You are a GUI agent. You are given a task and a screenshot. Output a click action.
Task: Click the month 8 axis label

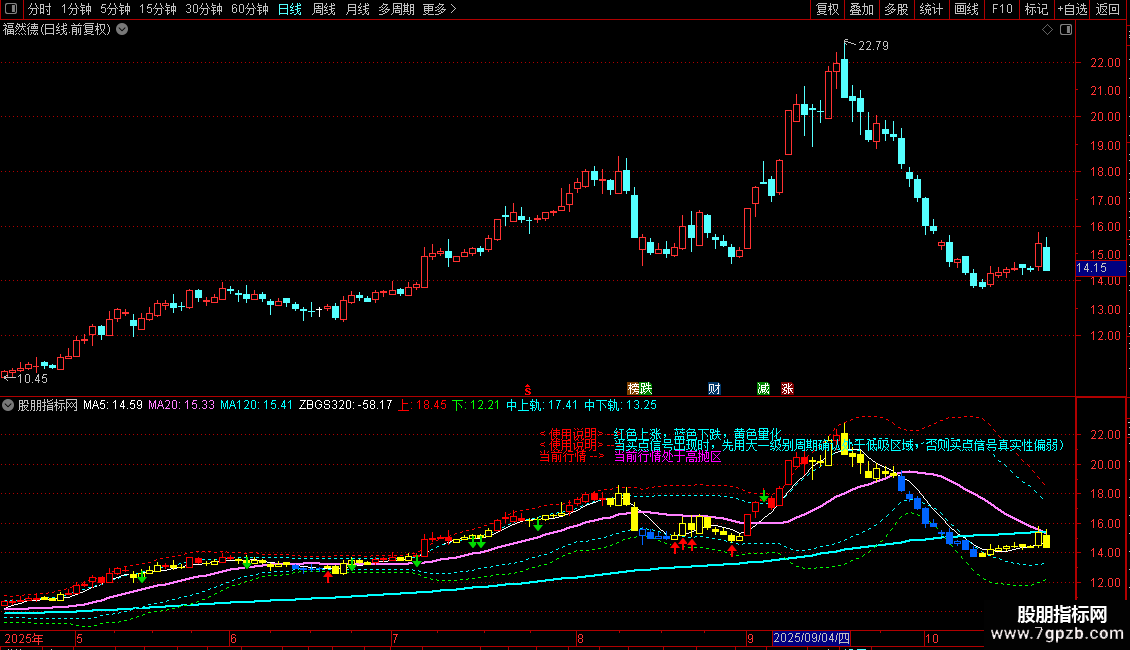[x=580, y=639]
